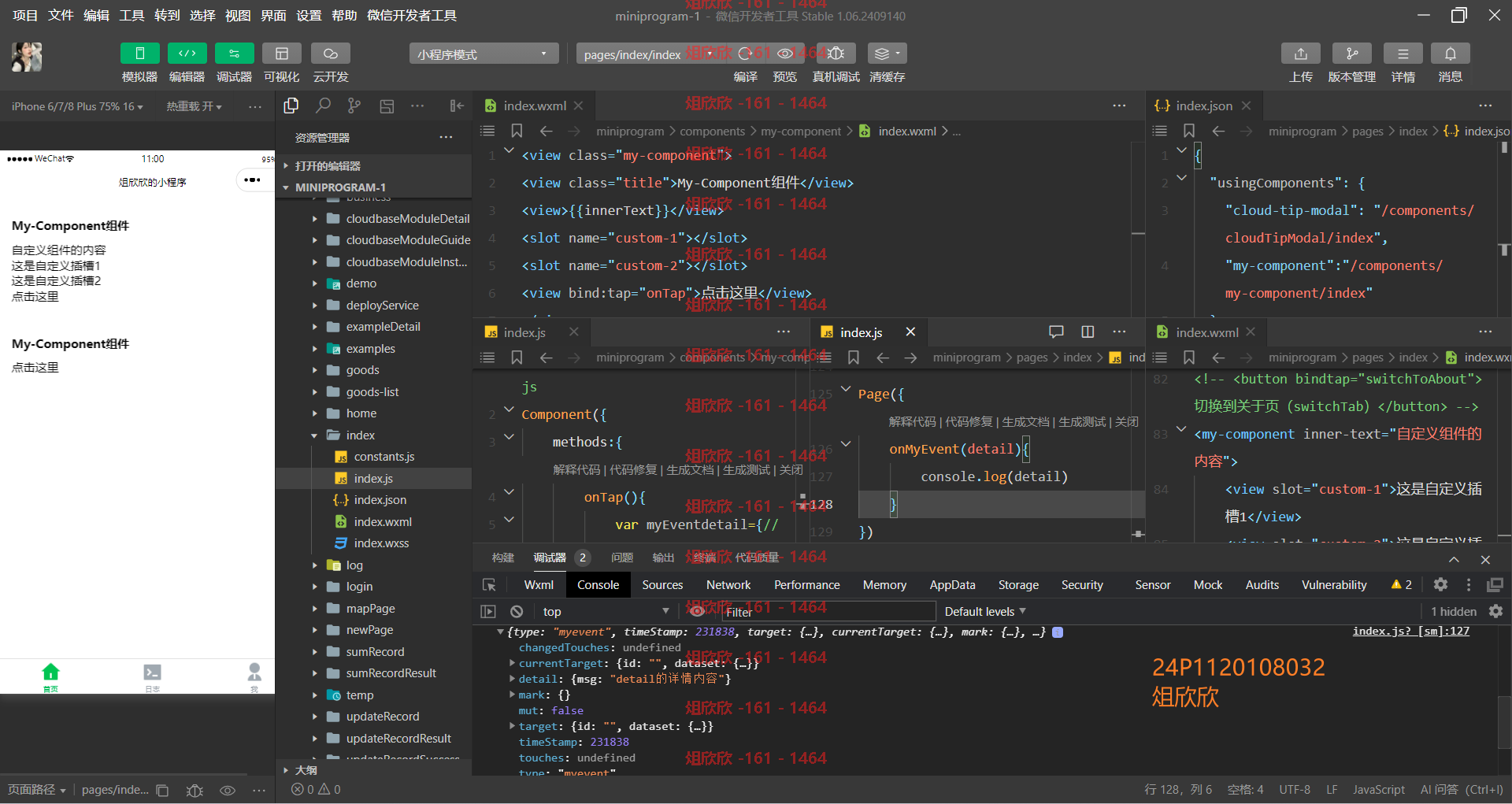1512x804 pixels.
Task: Select device iPhone 6/7/8 Plus dropdown
Action: point(77,106)
